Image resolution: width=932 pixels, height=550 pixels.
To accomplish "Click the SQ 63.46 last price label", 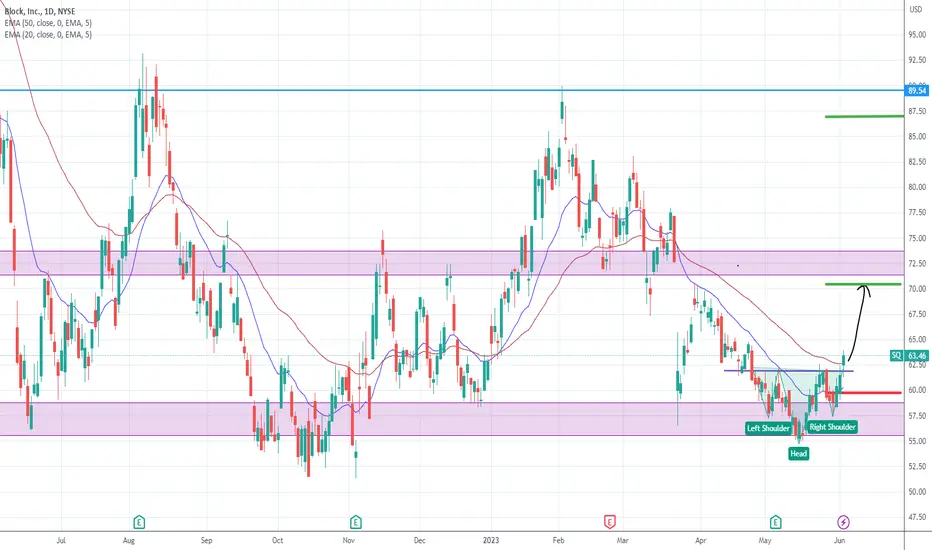I will [909, 356].
